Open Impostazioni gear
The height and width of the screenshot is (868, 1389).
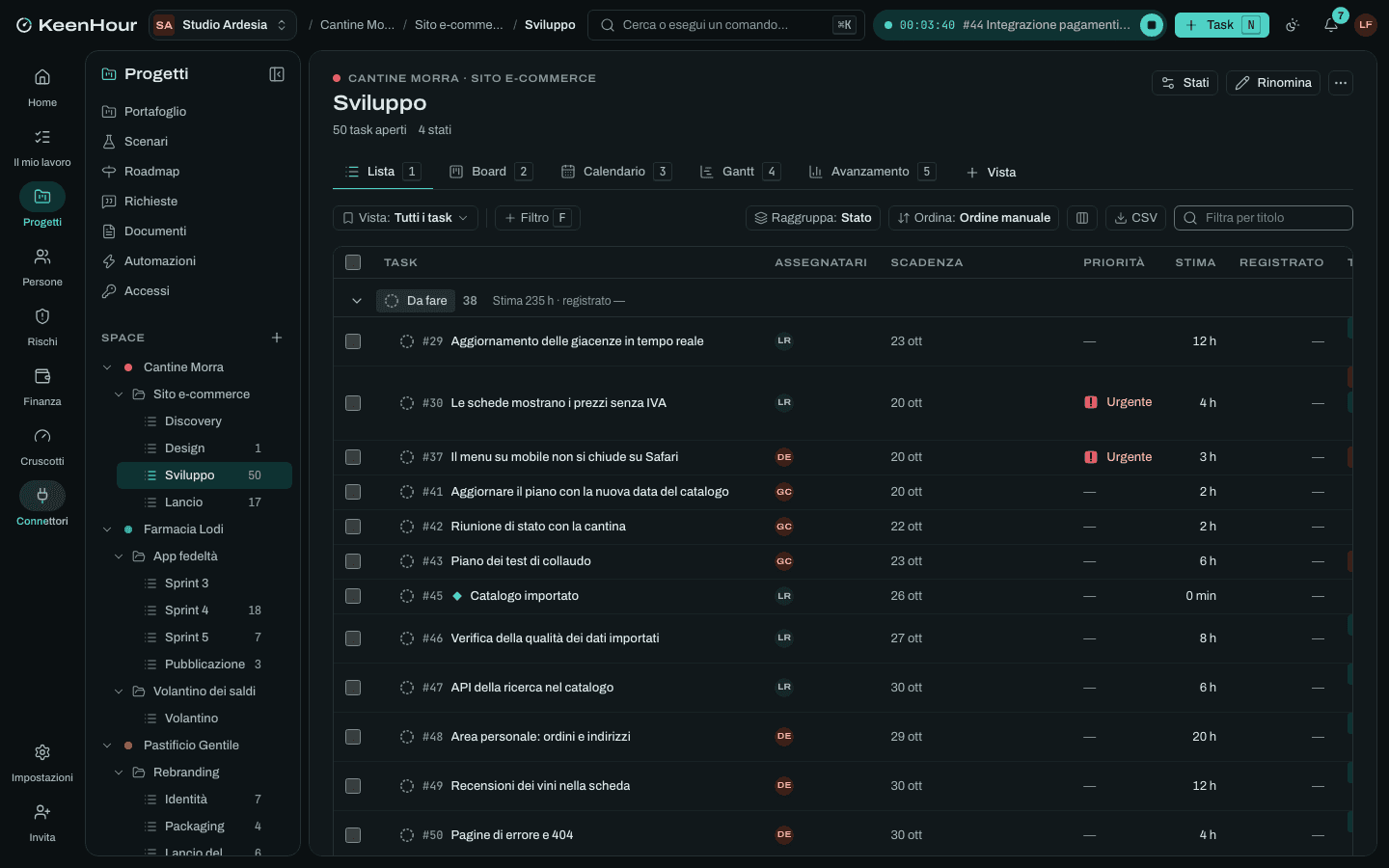(42, 752)
